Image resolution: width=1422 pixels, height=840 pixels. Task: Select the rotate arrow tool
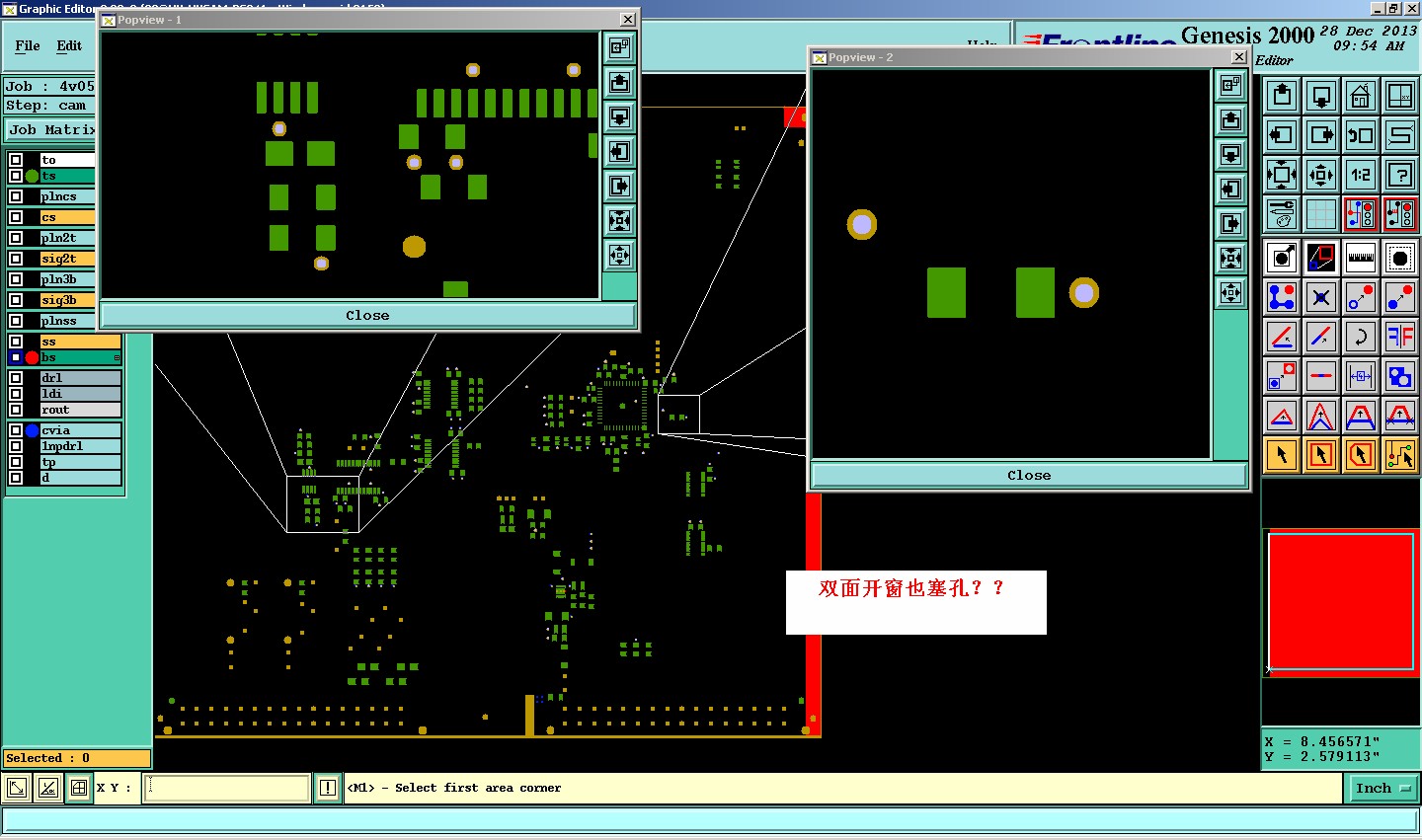(x=1361, y=337)
